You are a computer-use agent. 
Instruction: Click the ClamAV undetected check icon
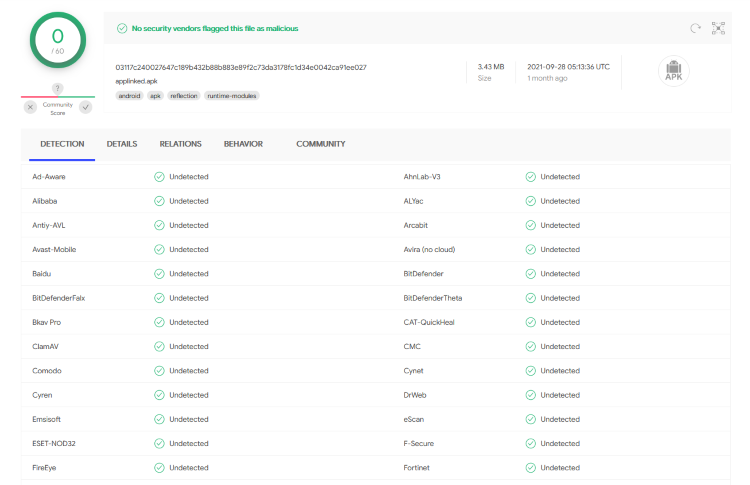click(x=159, y=346)
